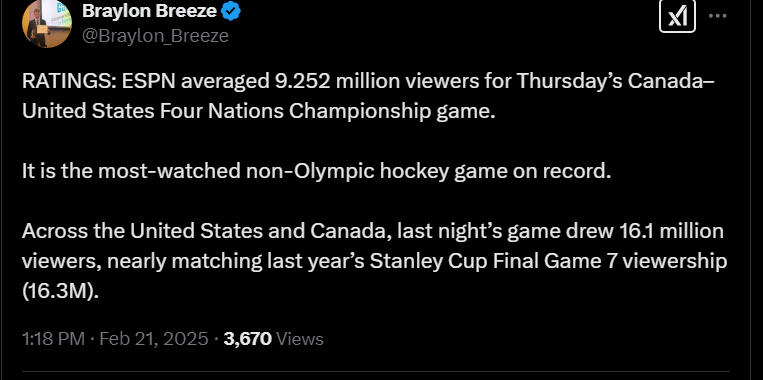The width and height of the screenshot is (763, 380).
Task: Click the word RATINGS: in the post
Action: click(69, 81)
